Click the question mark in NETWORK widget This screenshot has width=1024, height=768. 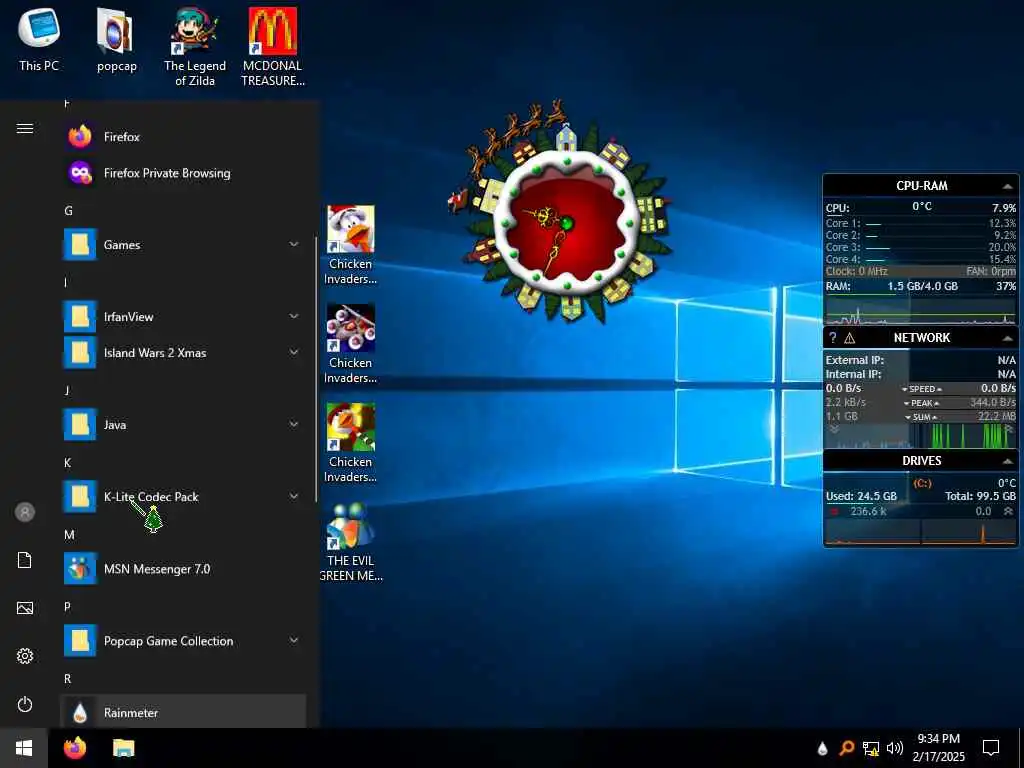click(x=832, y=338)
